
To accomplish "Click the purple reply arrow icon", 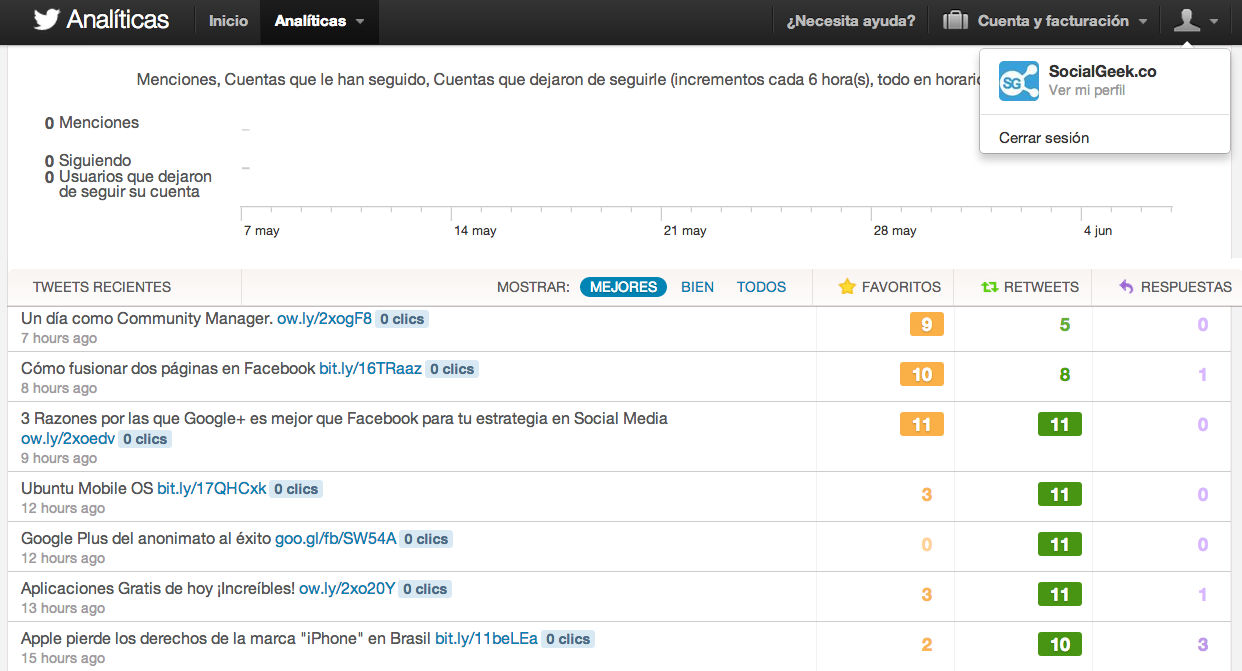I will tap(1126, 287).
